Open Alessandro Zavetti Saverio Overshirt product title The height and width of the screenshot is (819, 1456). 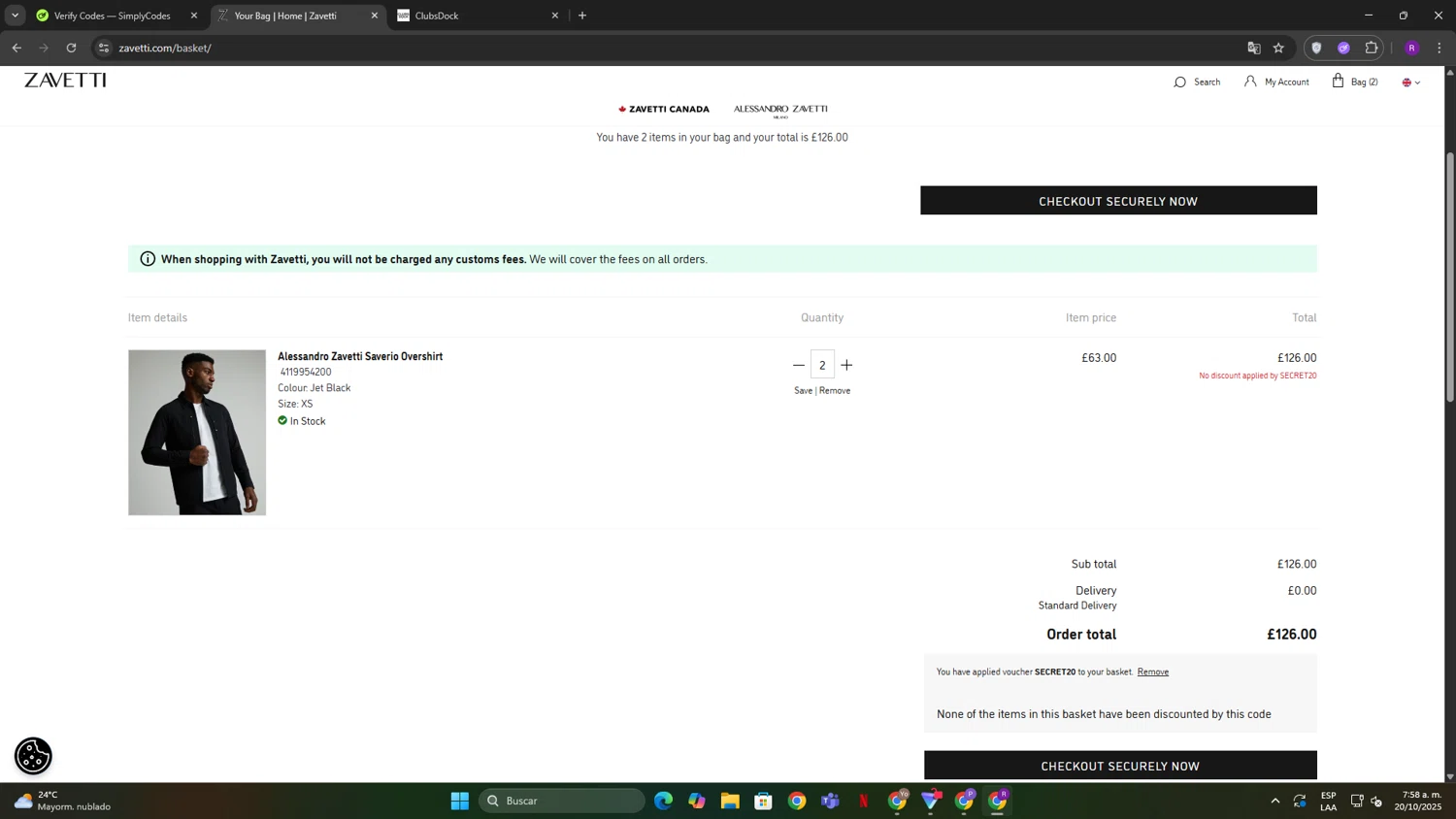tap(360, 356)
